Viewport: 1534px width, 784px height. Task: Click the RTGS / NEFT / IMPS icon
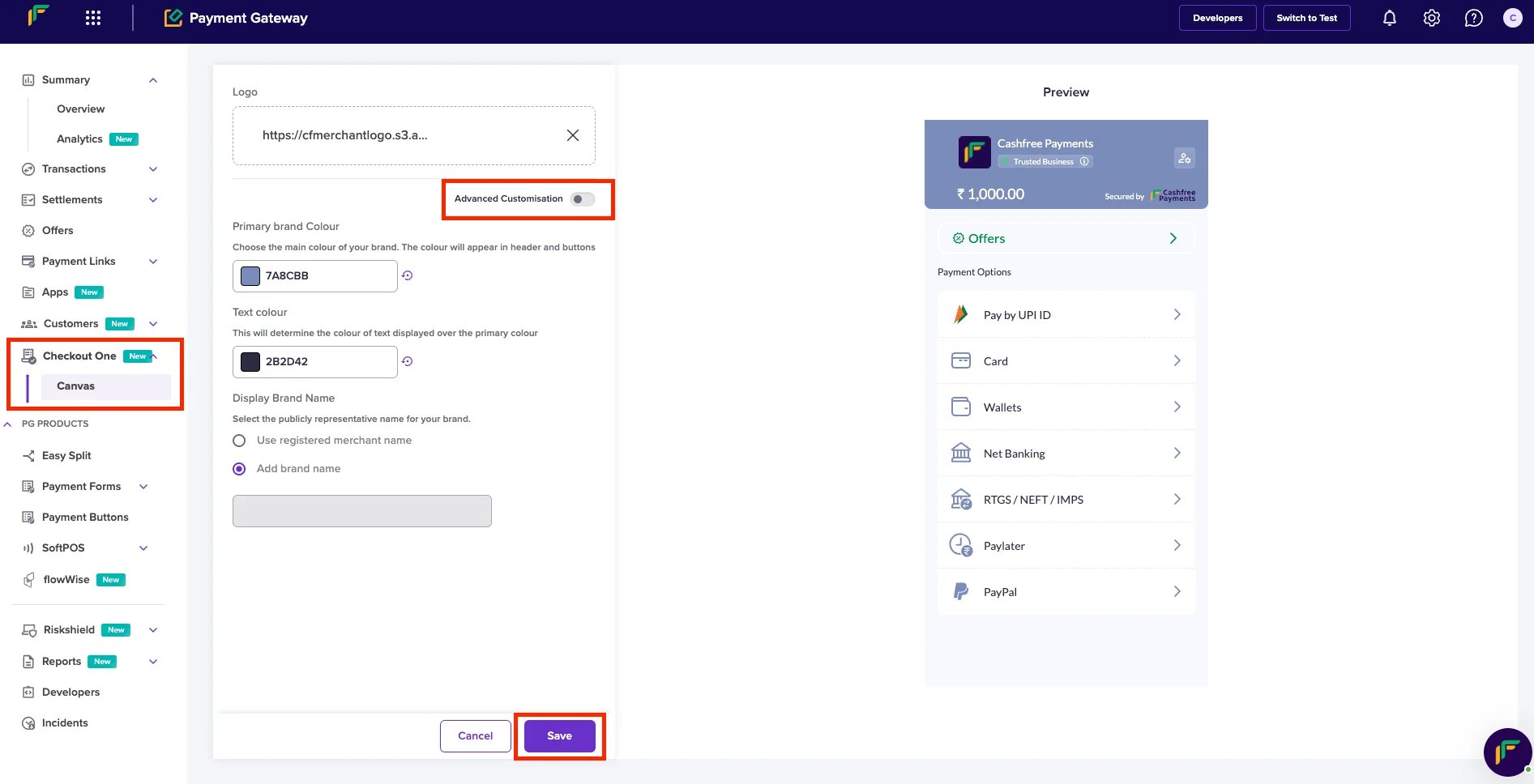pos(961,499)
